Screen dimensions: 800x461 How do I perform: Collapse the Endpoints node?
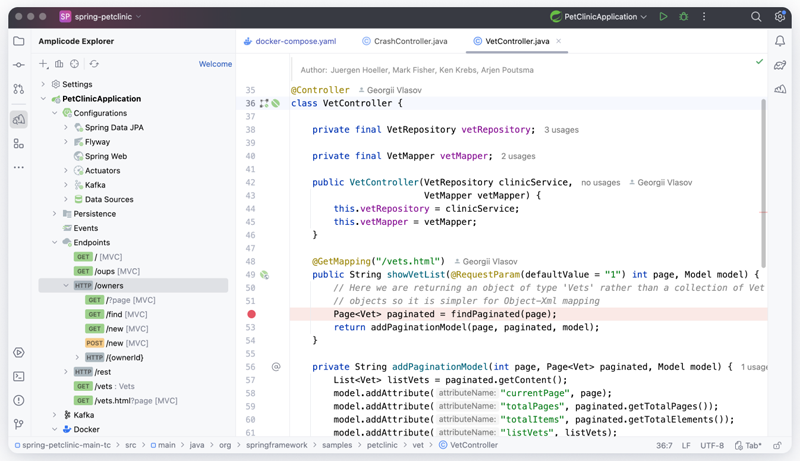(x=55, y=242)
